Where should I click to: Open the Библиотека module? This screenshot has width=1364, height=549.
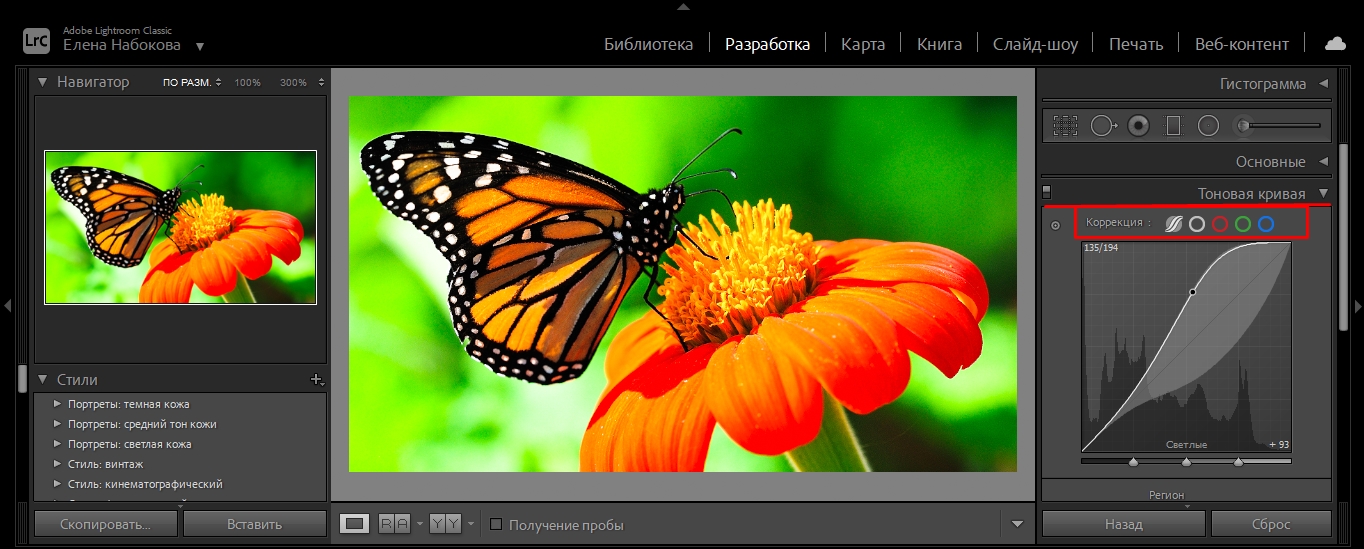[x=648, y=44]
